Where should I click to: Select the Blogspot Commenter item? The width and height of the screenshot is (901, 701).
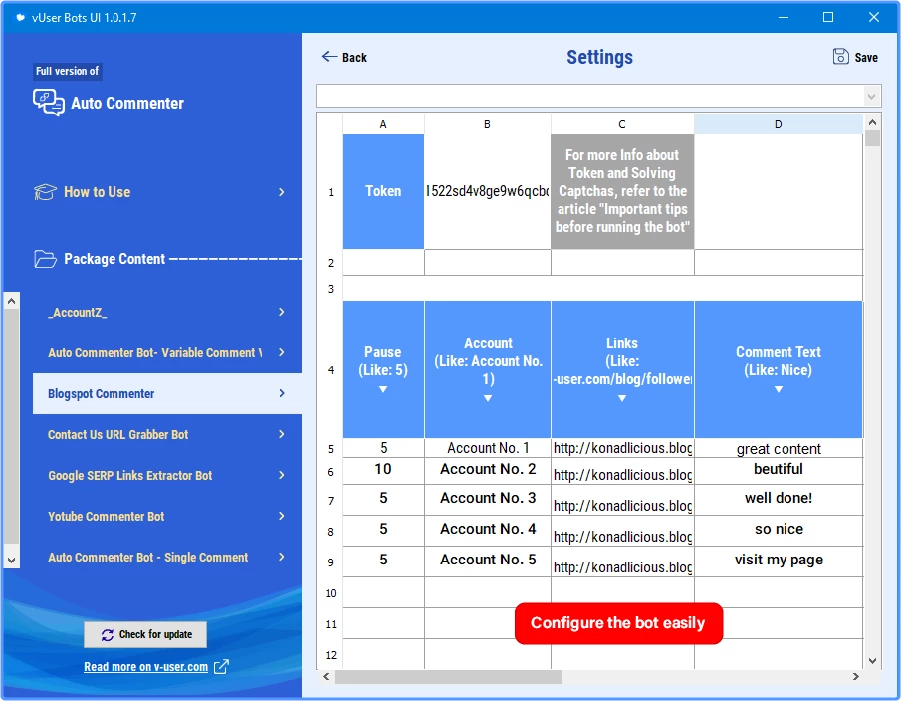[167, 394]
